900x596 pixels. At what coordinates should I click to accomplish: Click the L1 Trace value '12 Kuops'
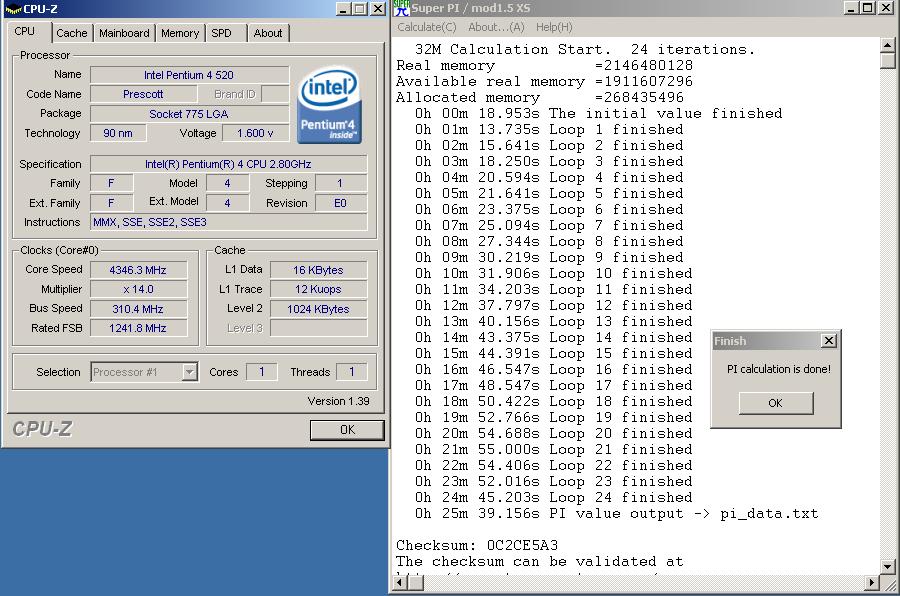[319, 289]
